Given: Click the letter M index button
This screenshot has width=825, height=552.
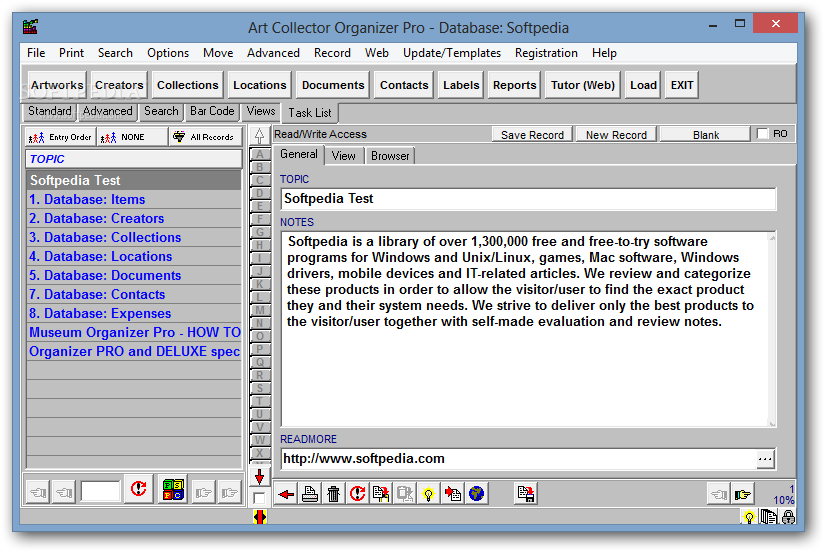Looking at the screenshot, I should pos(260,310).
